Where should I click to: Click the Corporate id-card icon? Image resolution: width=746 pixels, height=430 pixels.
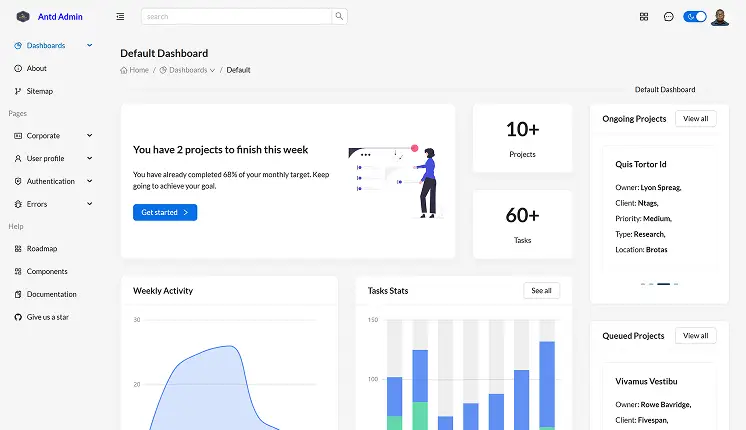pos(18,136)
